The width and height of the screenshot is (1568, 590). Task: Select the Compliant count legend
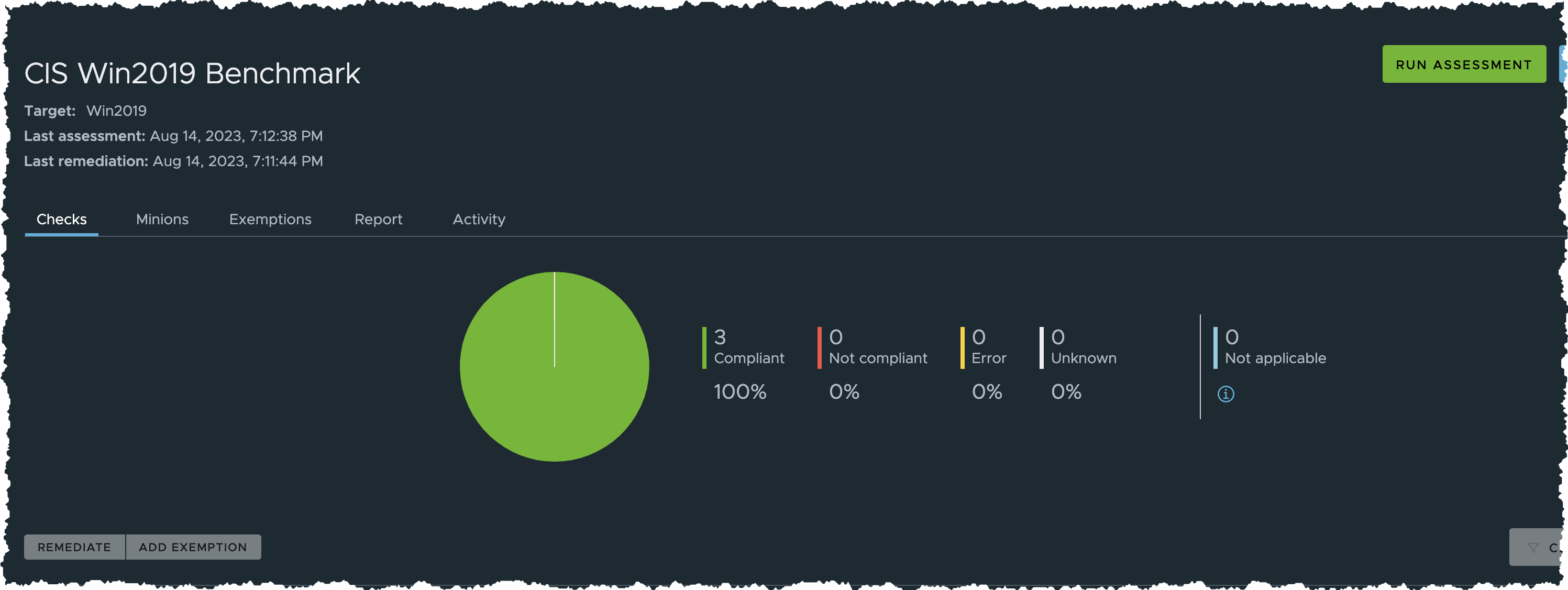743,347
